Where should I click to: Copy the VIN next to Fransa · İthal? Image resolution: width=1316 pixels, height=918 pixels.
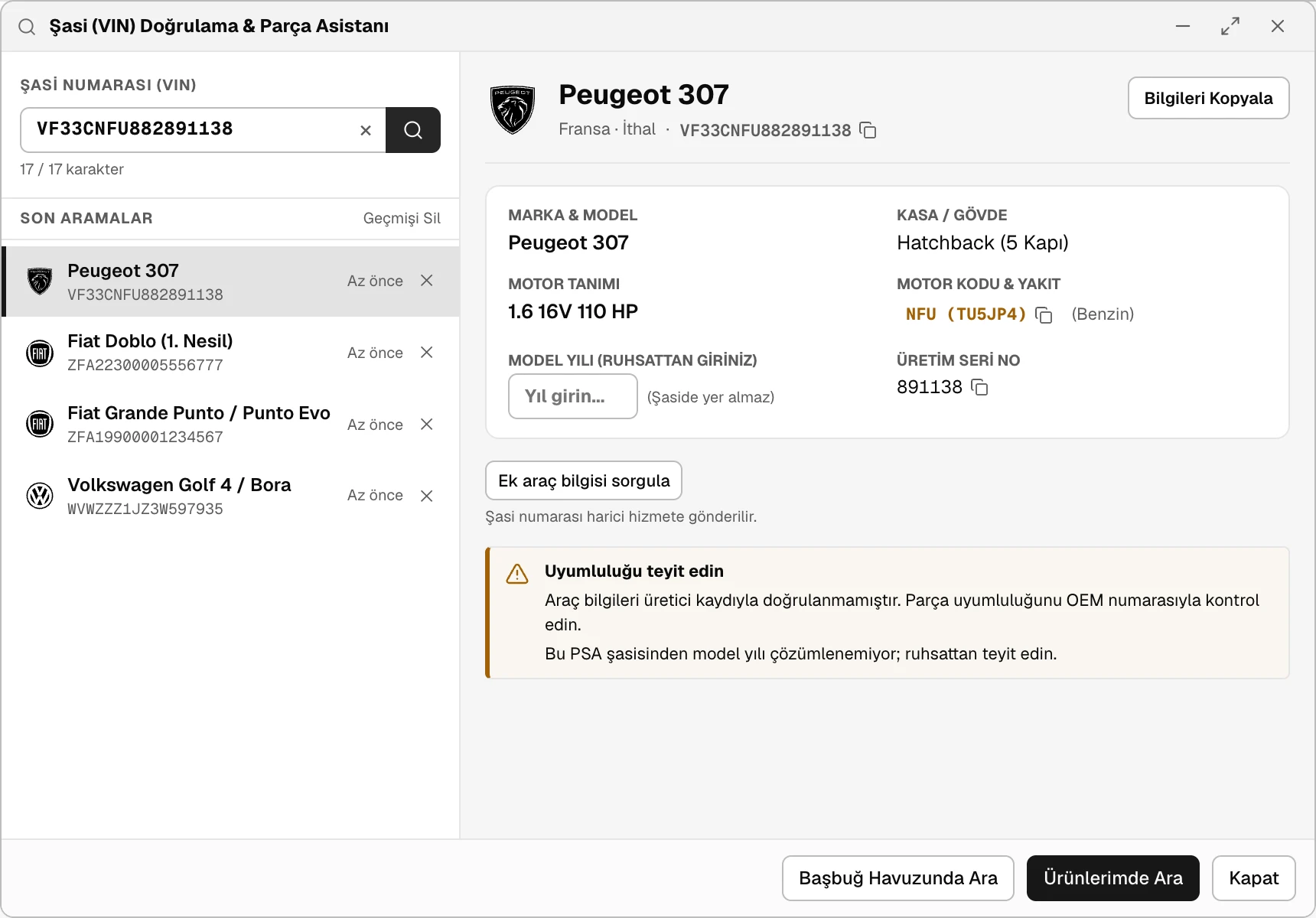pos(868,130)
